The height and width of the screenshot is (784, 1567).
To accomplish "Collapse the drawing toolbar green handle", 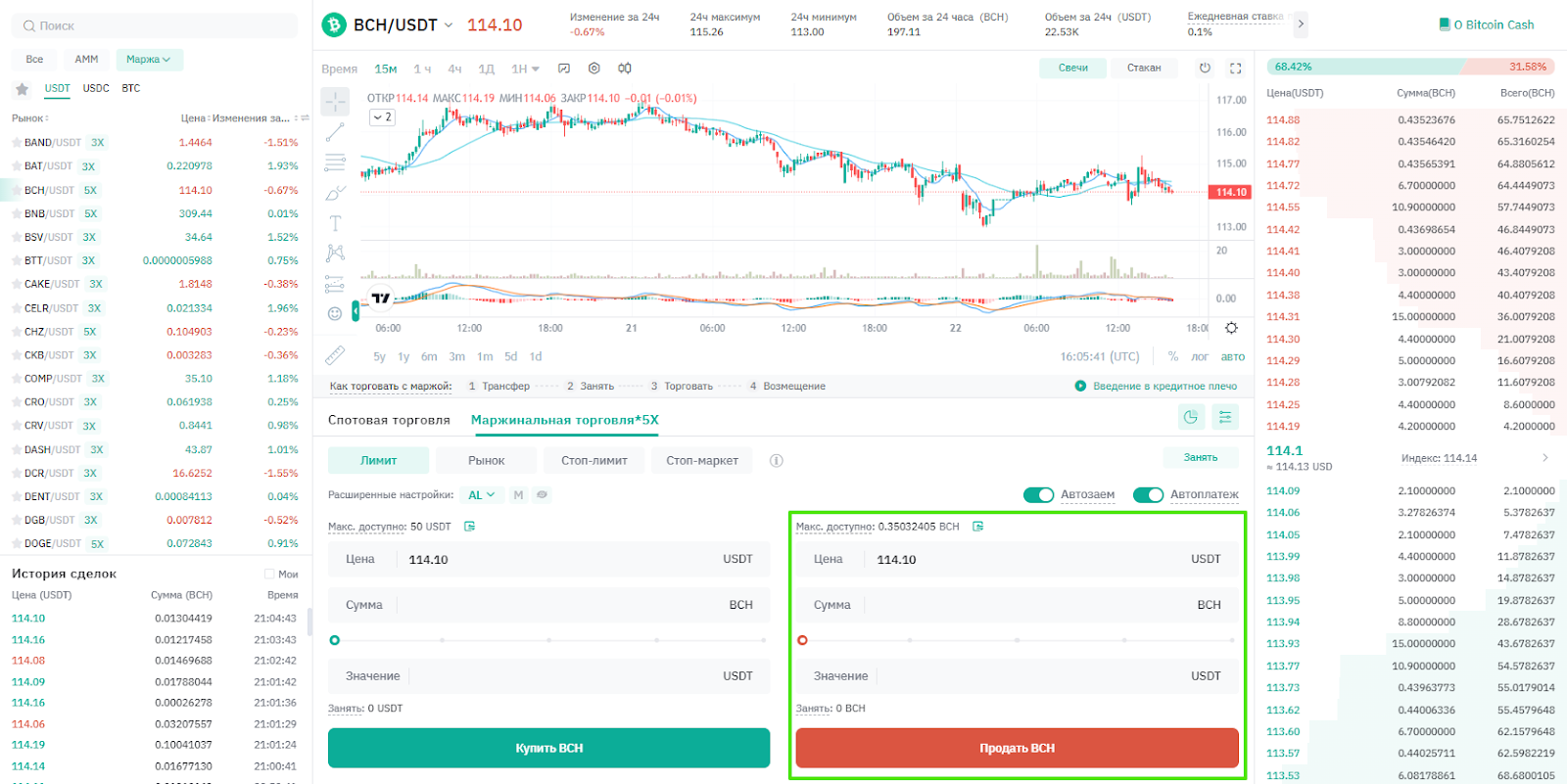I will [355, 311].
